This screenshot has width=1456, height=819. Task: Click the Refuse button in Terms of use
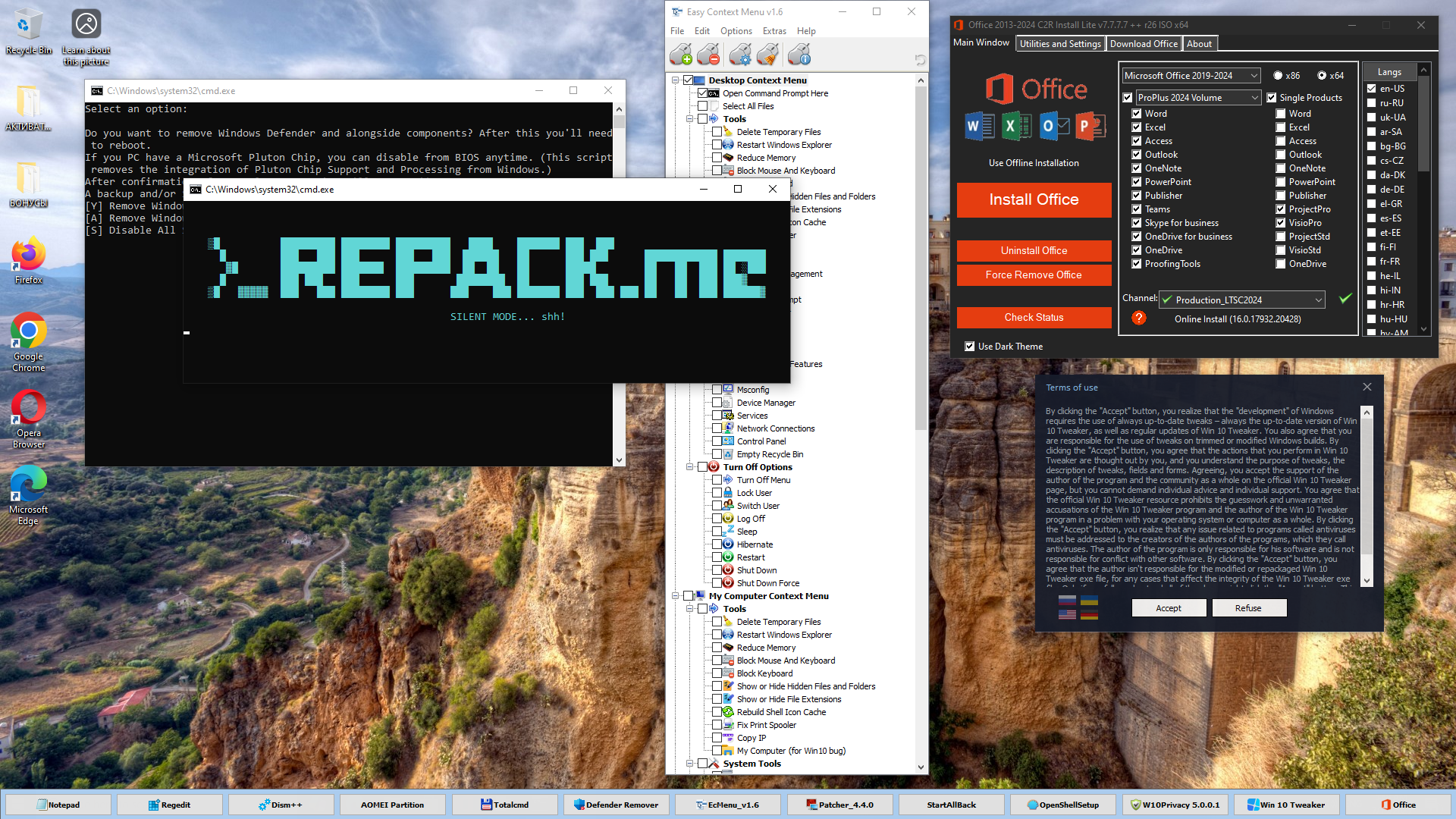click(1248, 608)
